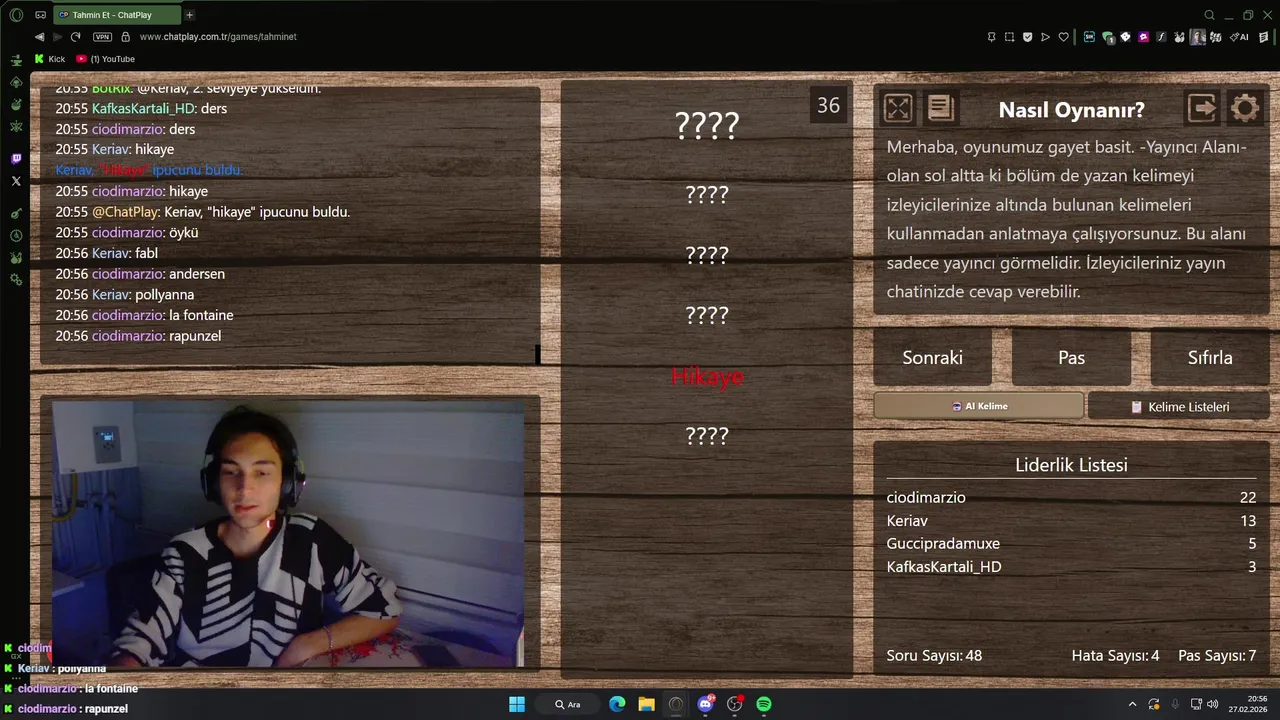Image resolution: width=1280 pixels, height=720 pixels.
Task: Click the Soru Sayısı: 48 counter
Action: coord(934,656)
